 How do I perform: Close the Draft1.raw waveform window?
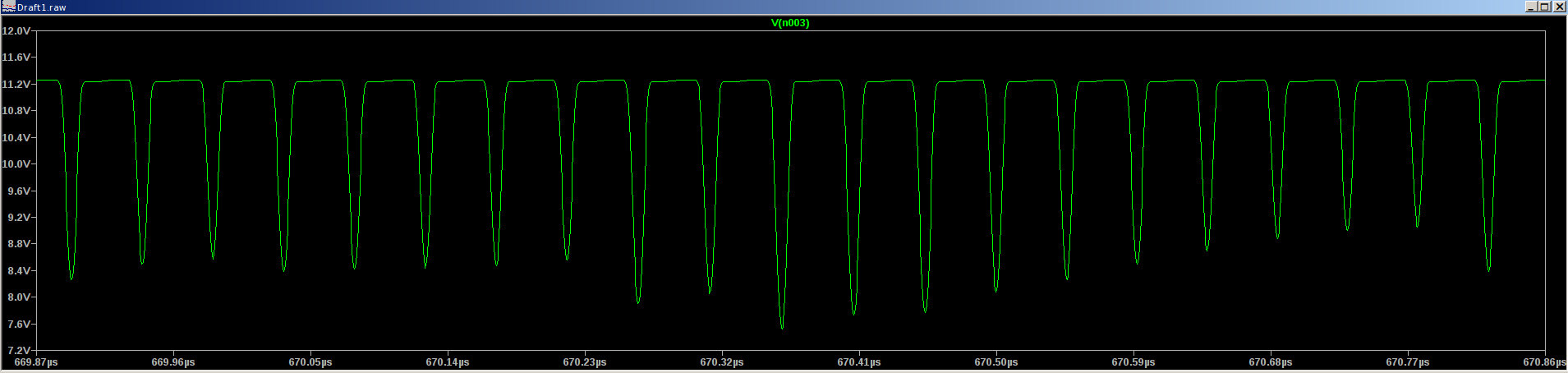pos(1559,7)
